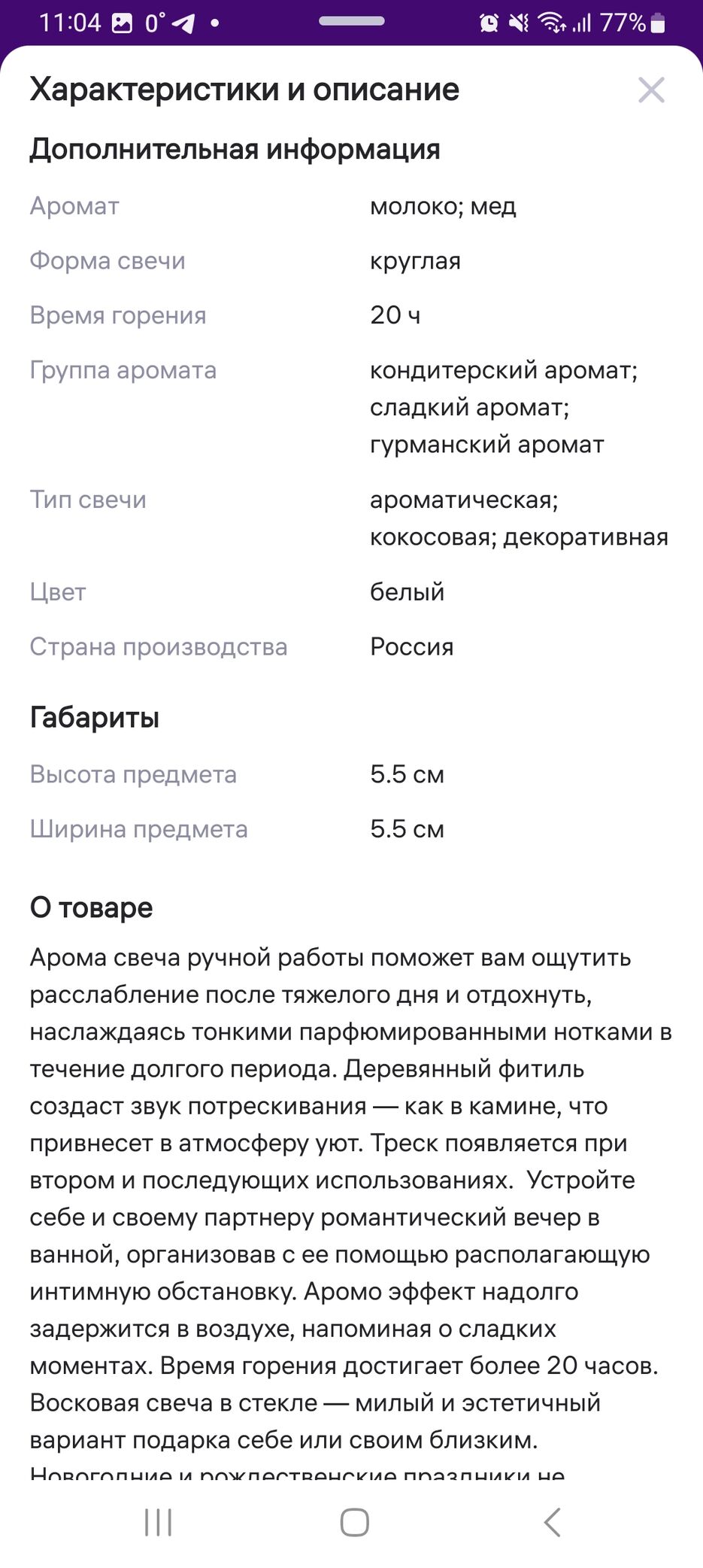Viewport: 703px width, 1568px height.
Task: Tap the alarm clock status icon
Action: coord(489,23)
